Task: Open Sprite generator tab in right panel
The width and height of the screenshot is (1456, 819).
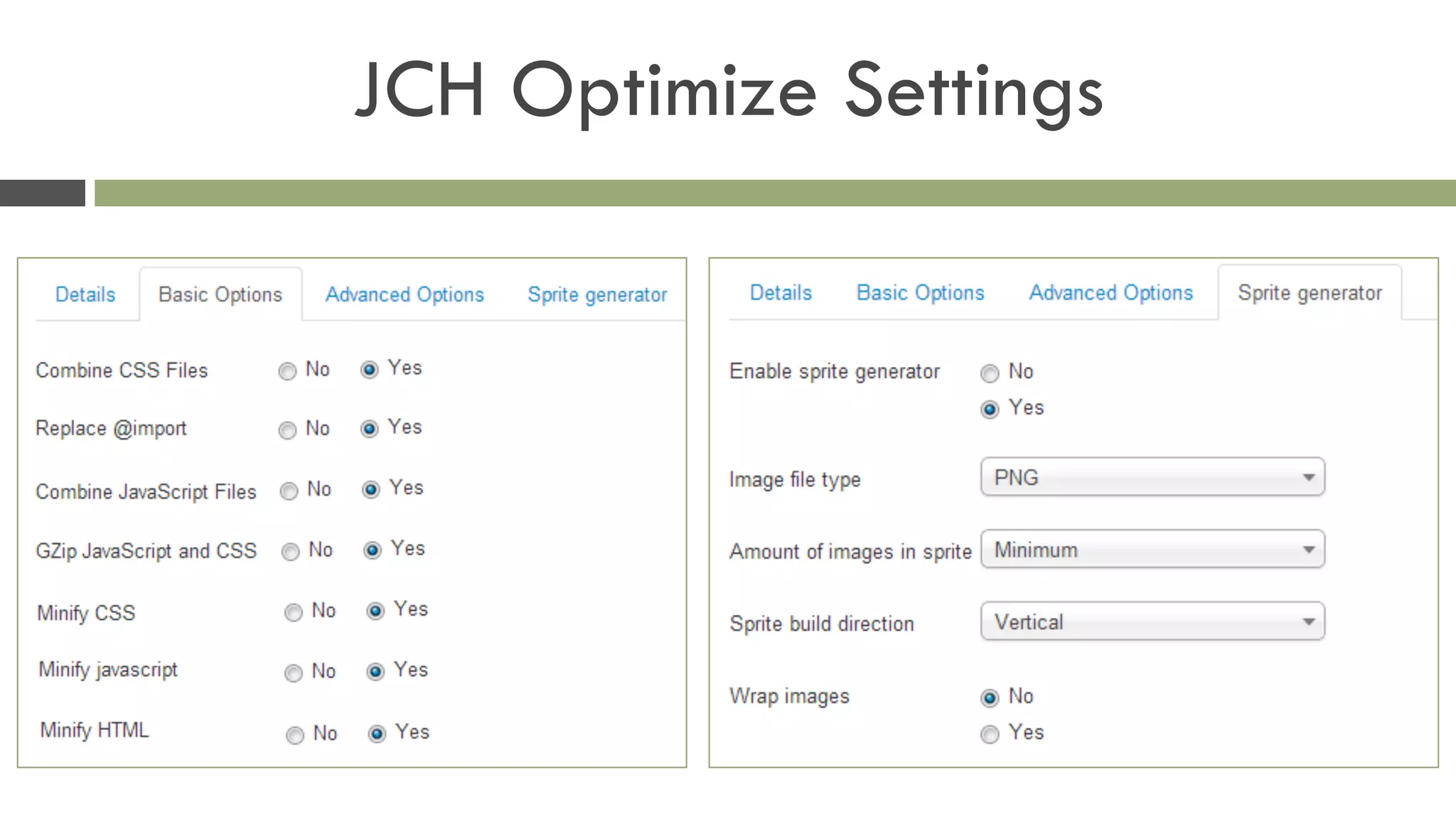Action: tap(1310, 293)
